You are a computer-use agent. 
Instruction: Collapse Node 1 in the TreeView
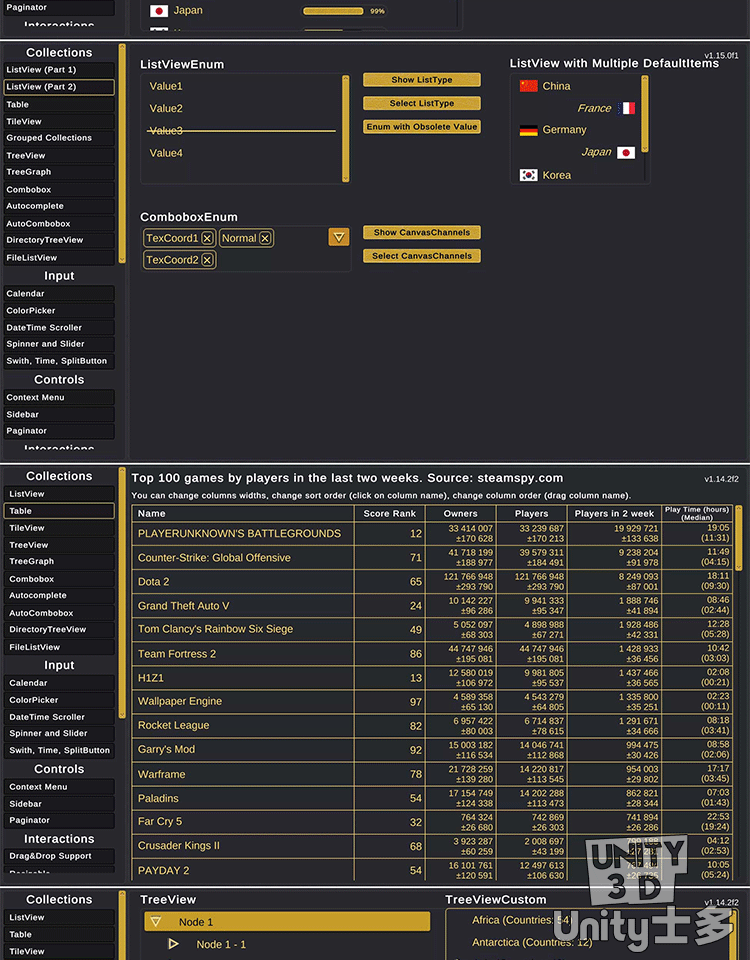pos(155,922)
